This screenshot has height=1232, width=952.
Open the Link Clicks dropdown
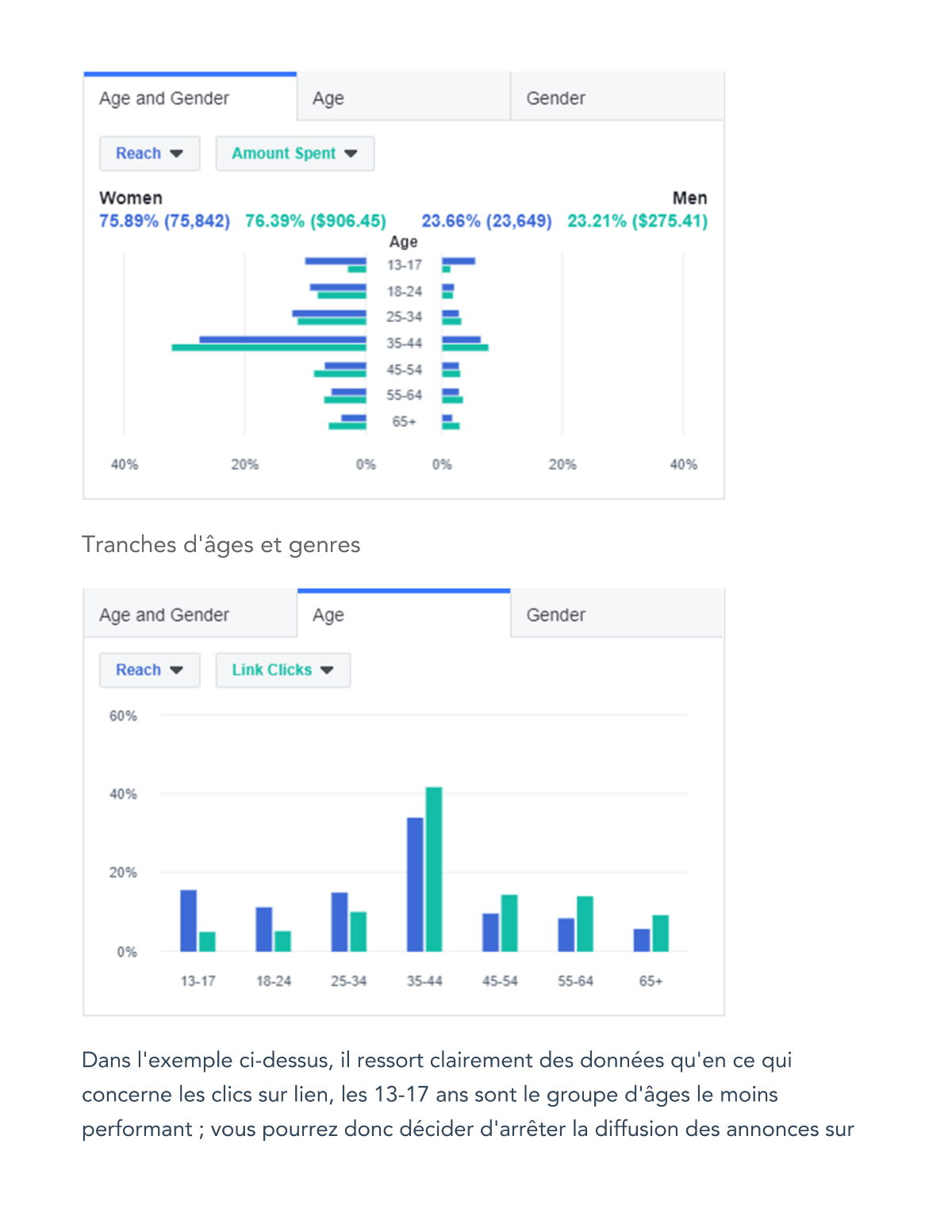click(282, 670)
